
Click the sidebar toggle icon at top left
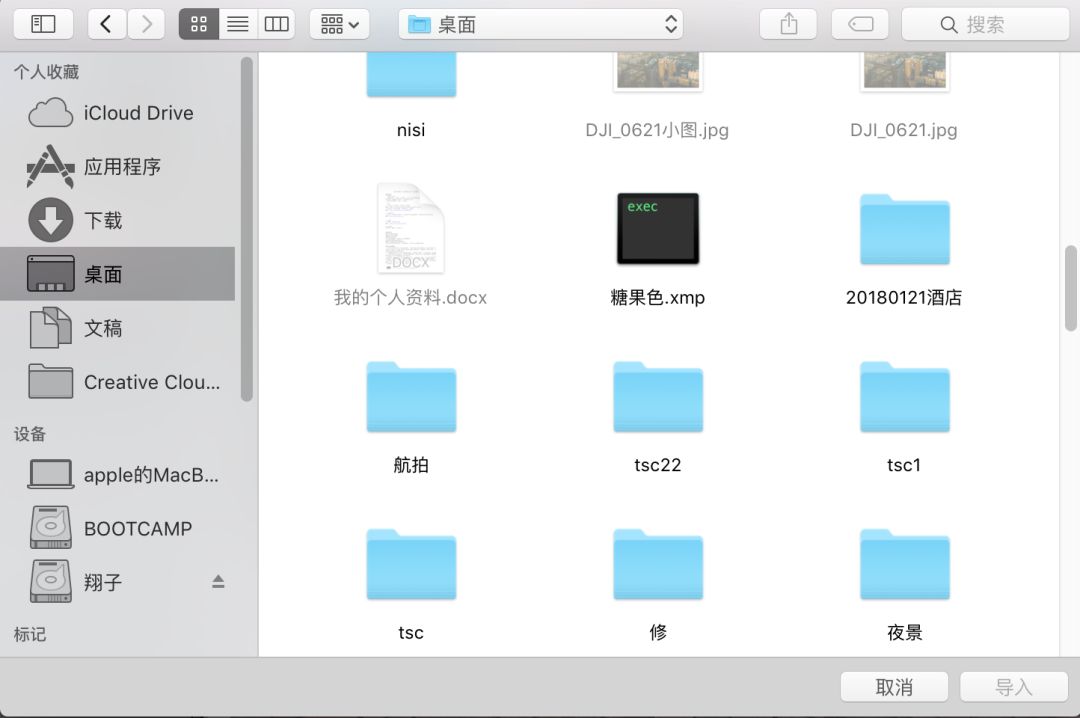point(42,23)
